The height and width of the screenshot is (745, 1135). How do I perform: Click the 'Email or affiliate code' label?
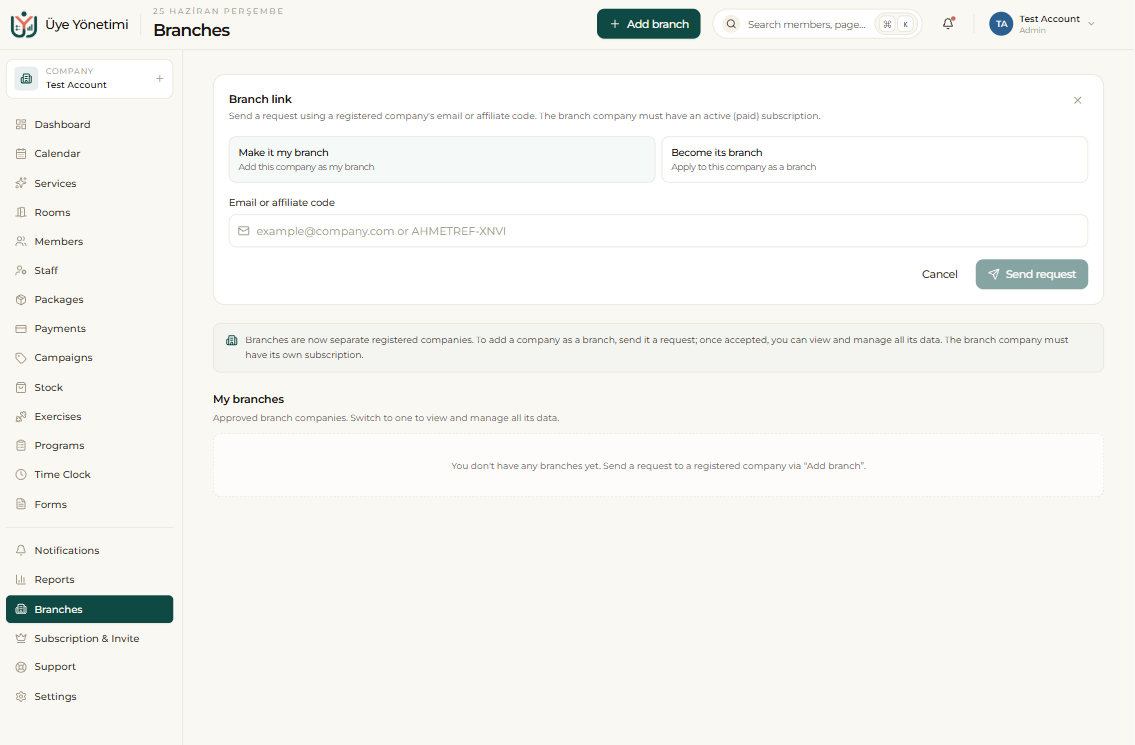tap(282, 203)
